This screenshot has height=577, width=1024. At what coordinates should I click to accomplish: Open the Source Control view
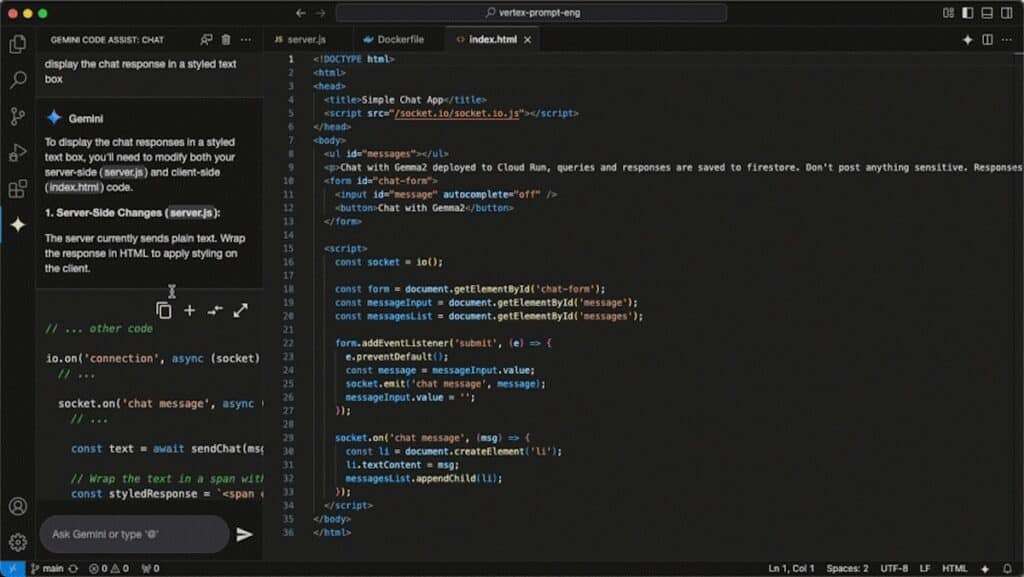pos(18,117)
